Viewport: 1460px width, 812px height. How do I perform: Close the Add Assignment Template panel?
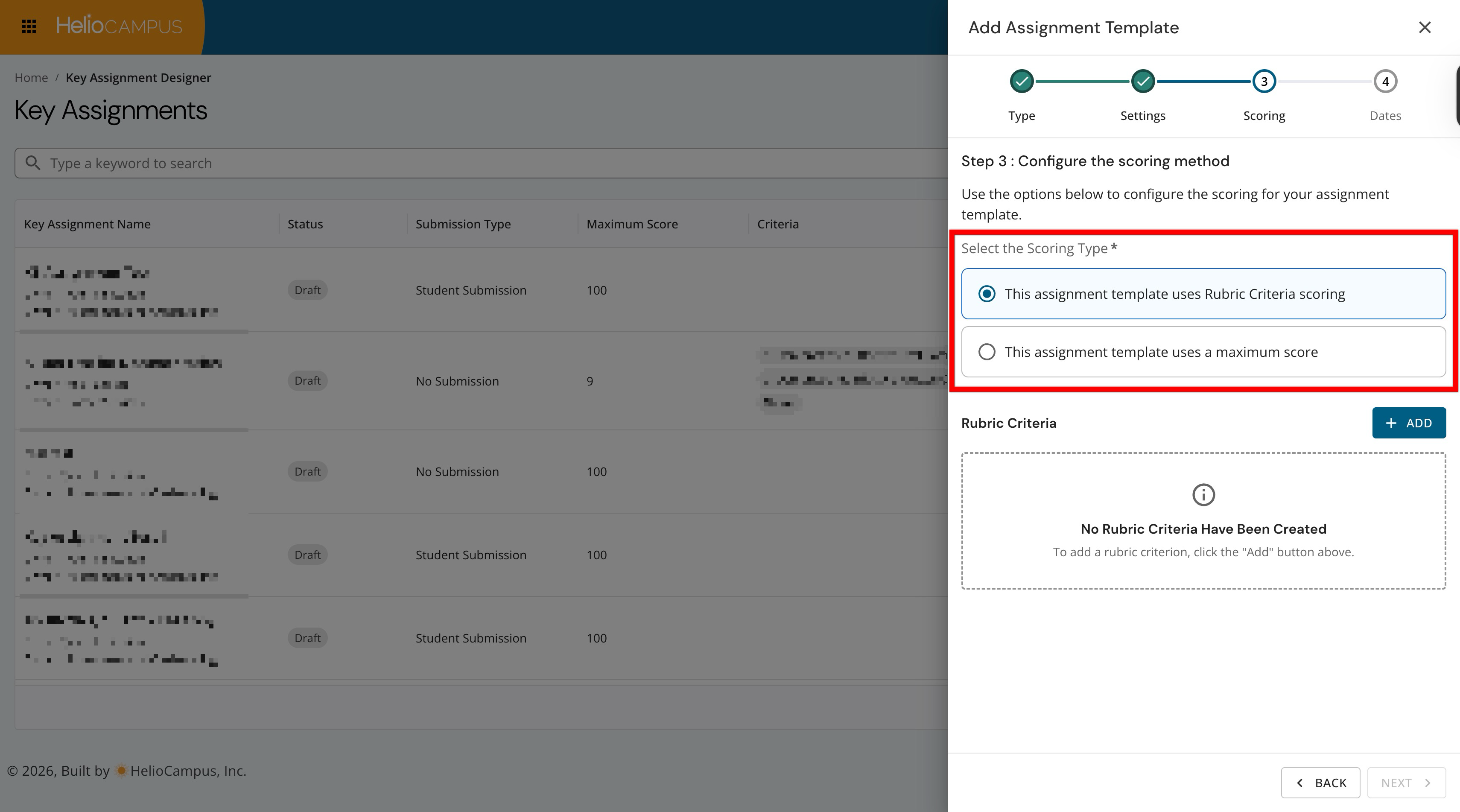tap(1424, 27)
